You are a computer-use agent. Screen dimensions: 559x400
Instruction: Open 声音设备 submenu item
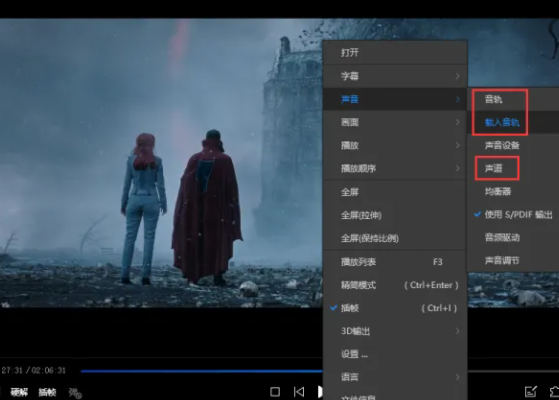(x=513, y=145)
